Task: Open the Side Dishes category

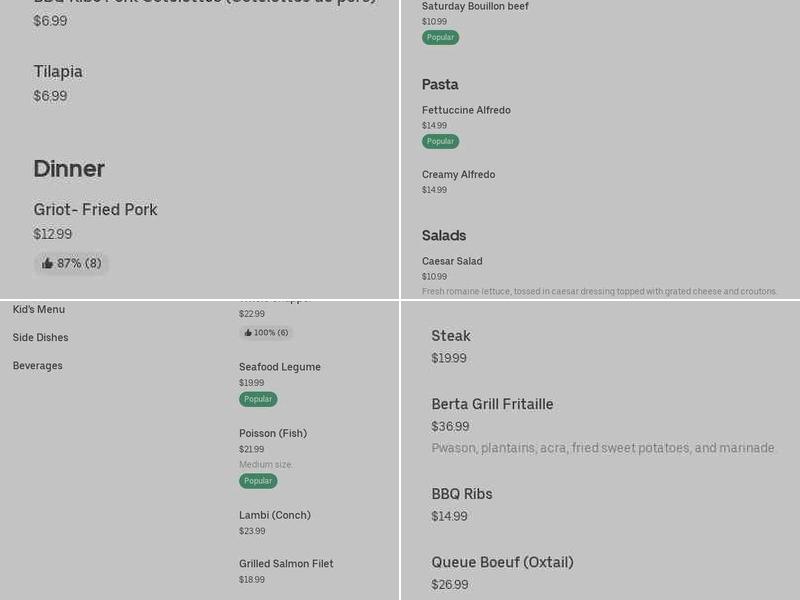Action: pyautogui.click(x=39, y=337)
